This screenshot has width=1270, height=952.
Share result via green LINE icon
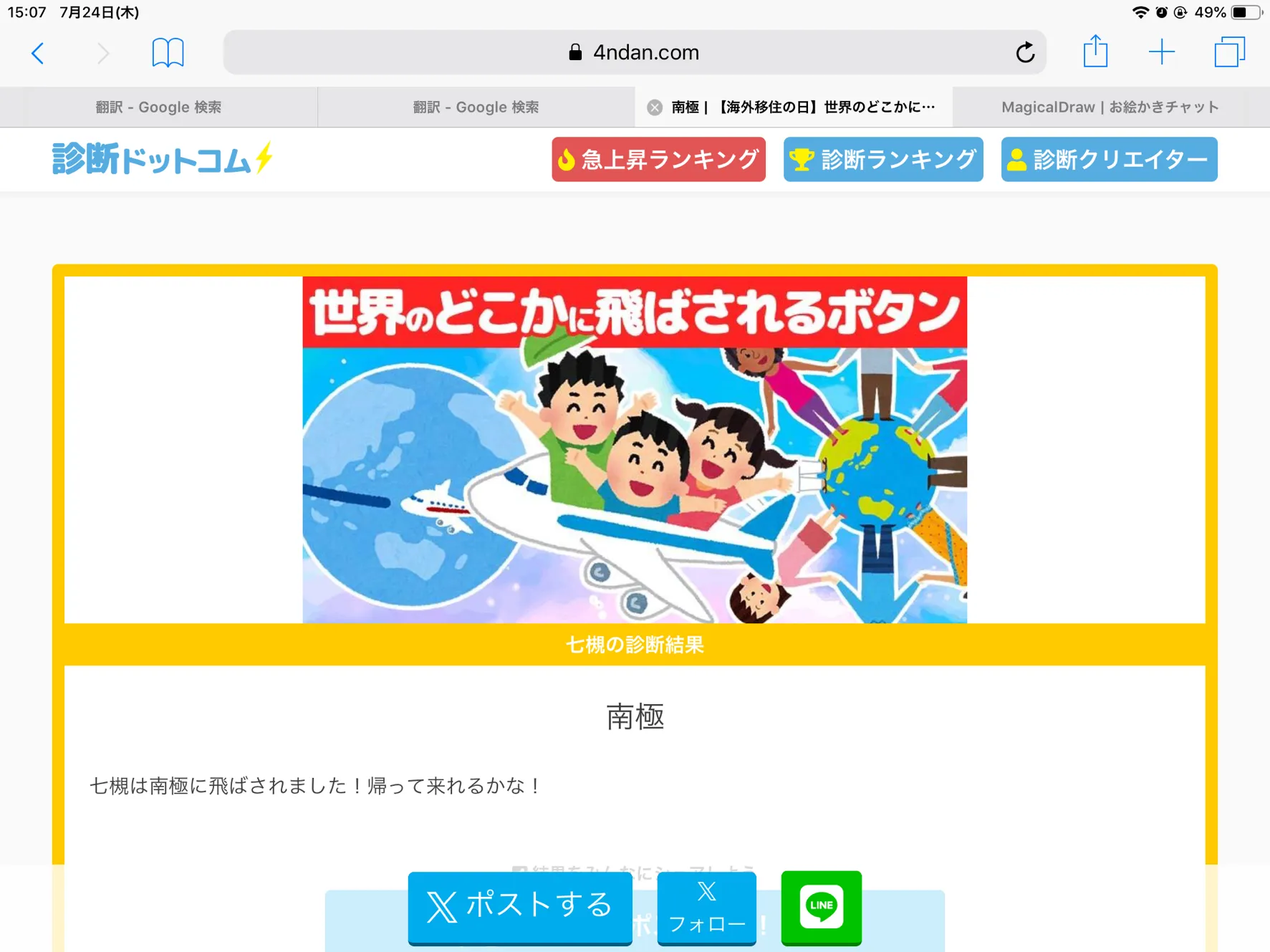pos(821,908)
